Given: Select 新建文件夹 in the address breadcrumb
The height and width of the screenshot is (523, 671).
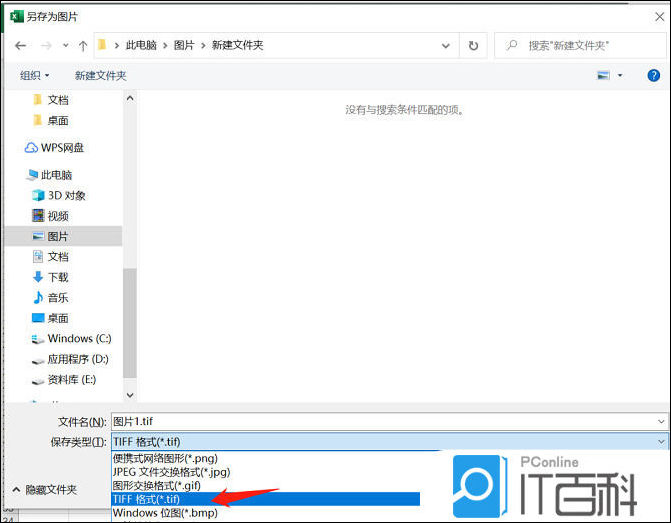Looking at the screenshot, I should 238,45.
